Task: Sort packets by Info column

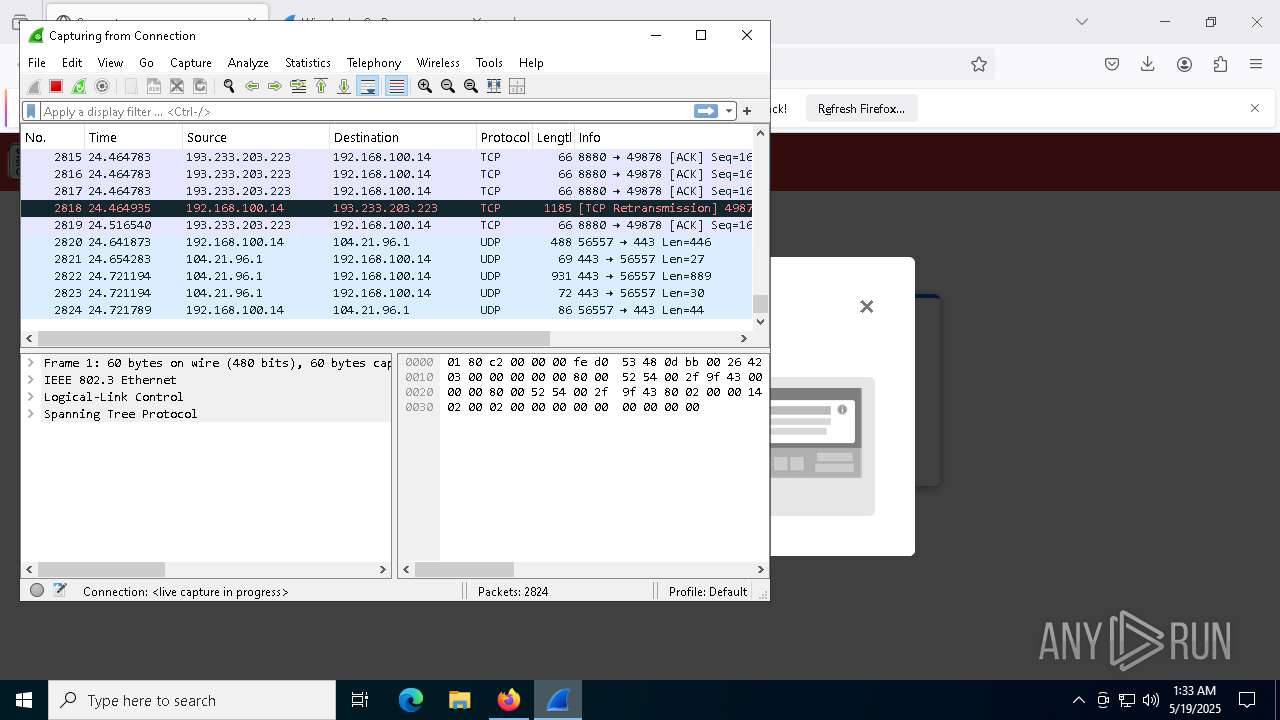Action: point(663,137)
